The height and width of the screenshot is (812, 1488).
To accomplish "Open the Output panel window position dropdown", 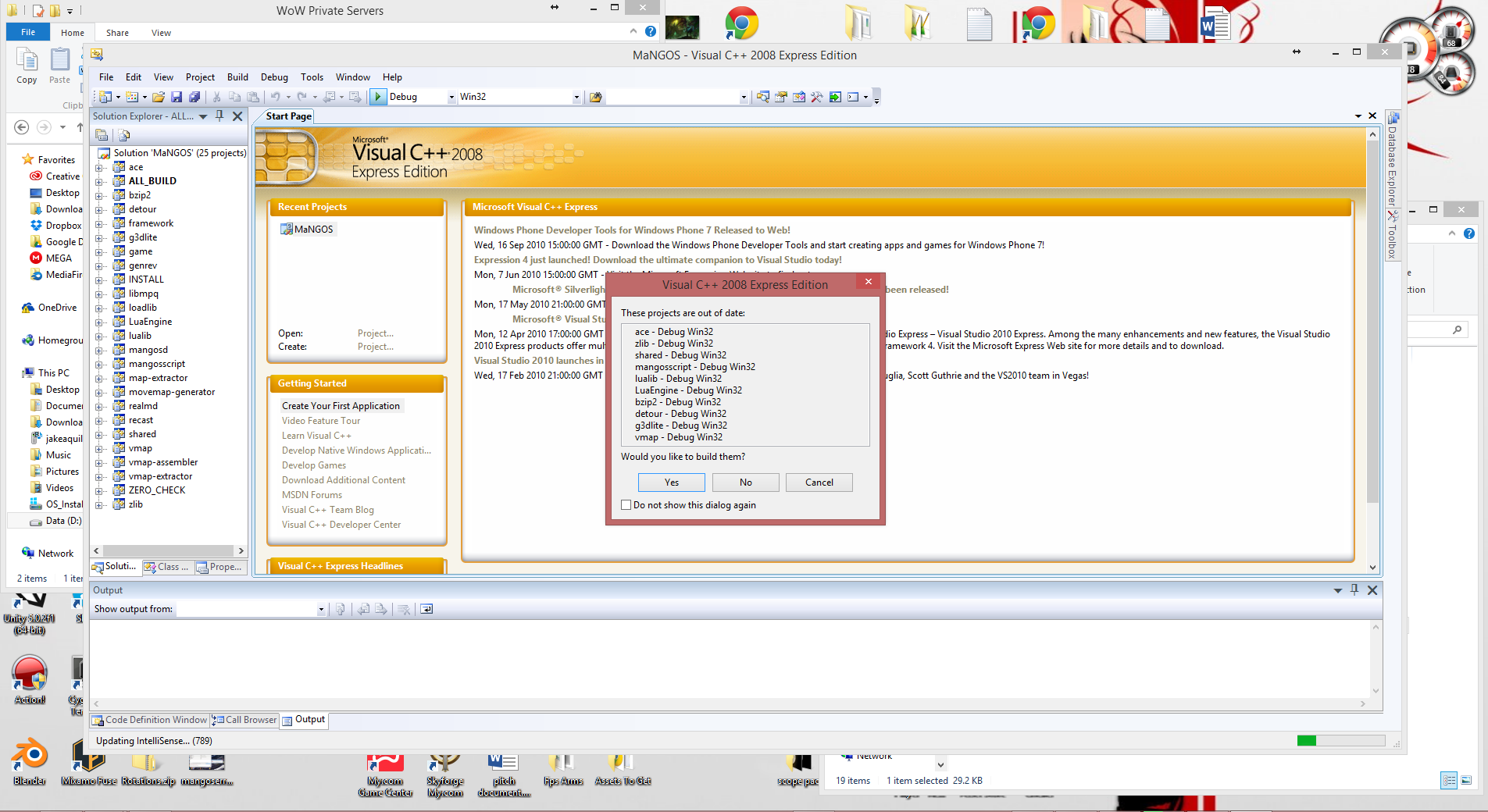I will (1338, 590).
